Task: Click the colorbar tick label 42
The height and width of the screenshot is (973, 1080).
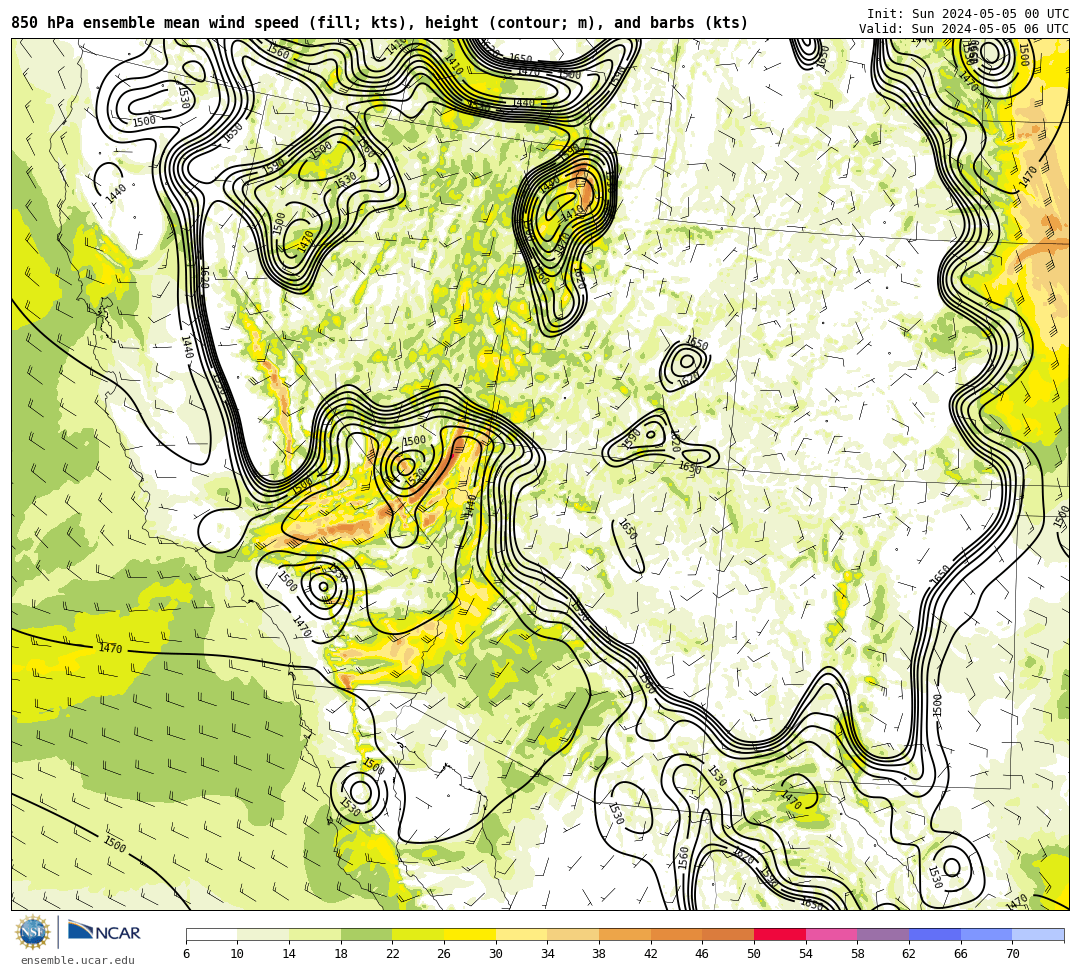Action: tap(651, 954)
